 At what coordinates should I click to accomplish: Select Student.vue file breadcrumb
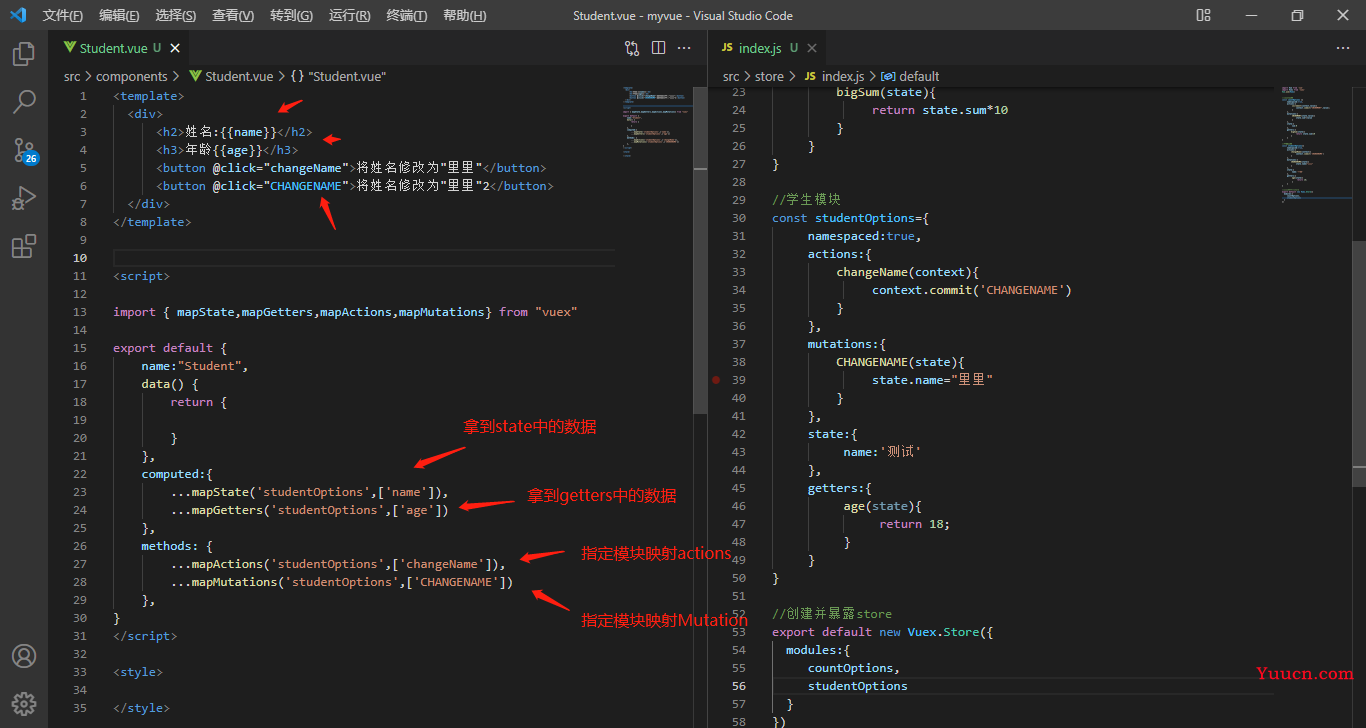[232, 76]
